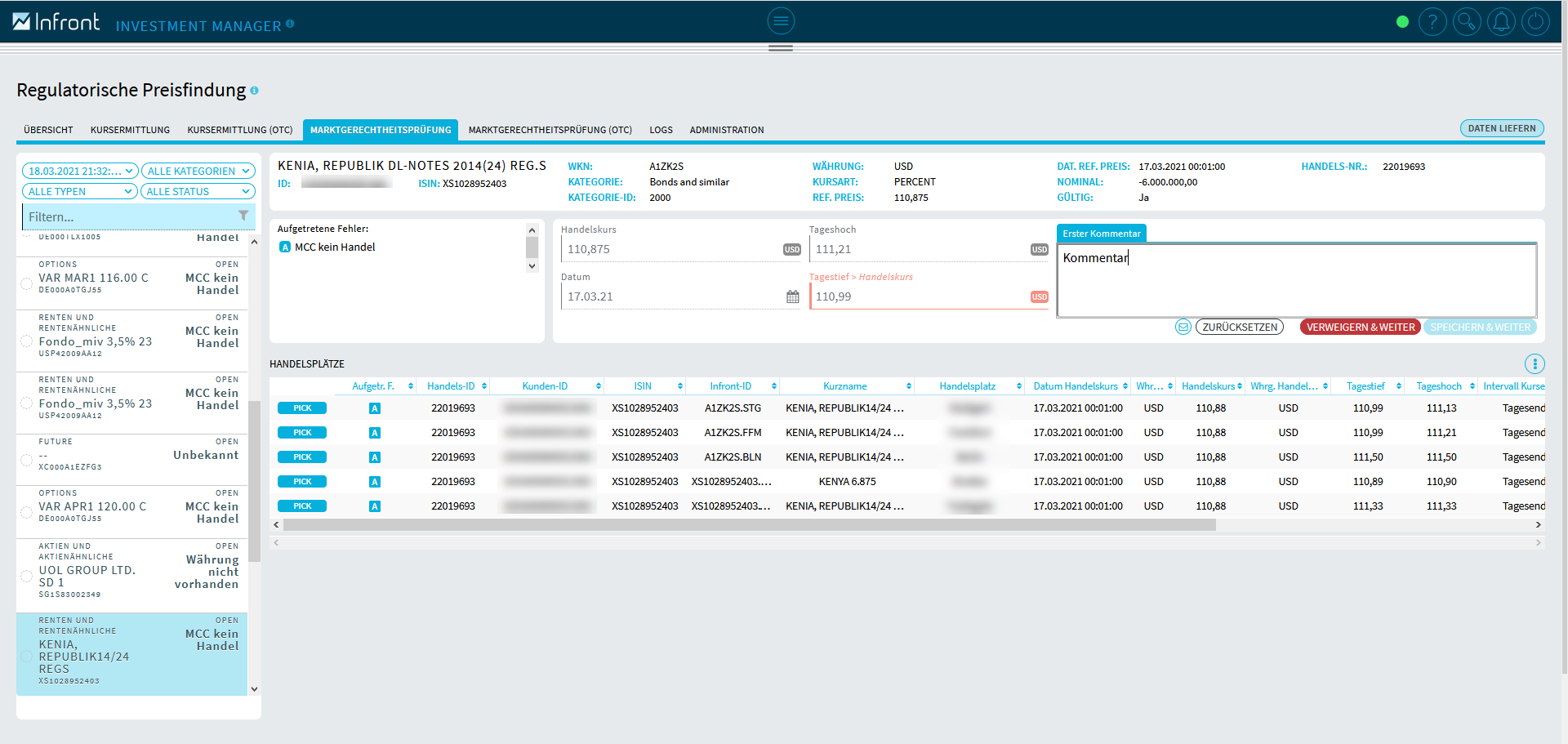Click the A flag in A1ZK2S.STG row

375,408
